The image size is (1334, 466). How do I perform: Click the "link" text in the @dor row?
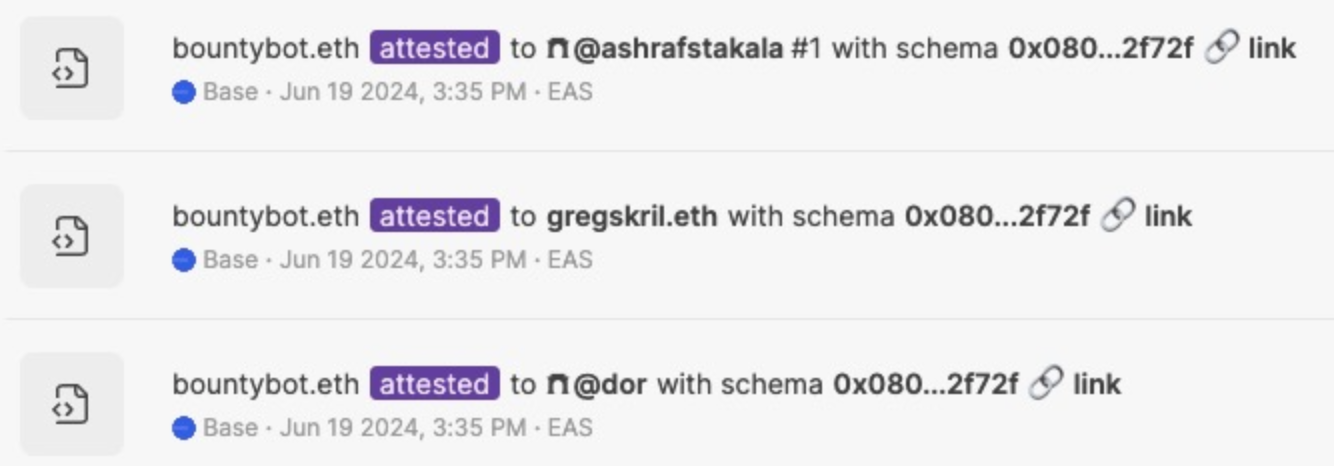tap(1097, 384)
